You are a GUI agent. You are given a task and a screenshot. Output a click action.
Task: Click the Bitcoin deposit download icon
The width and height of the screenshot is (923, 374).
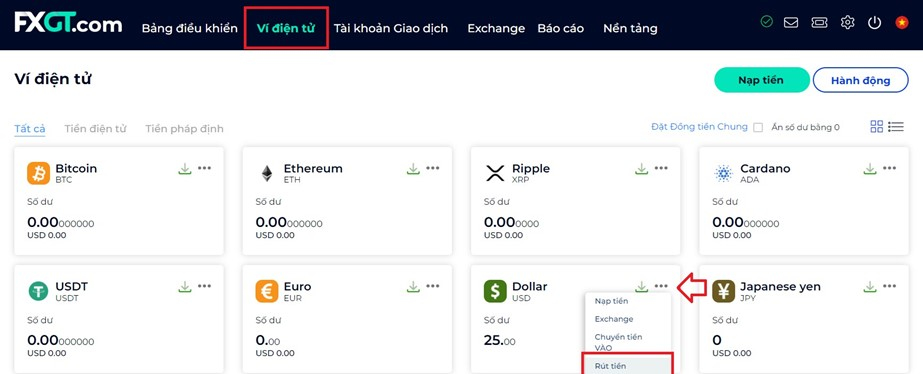pos(185,169)
